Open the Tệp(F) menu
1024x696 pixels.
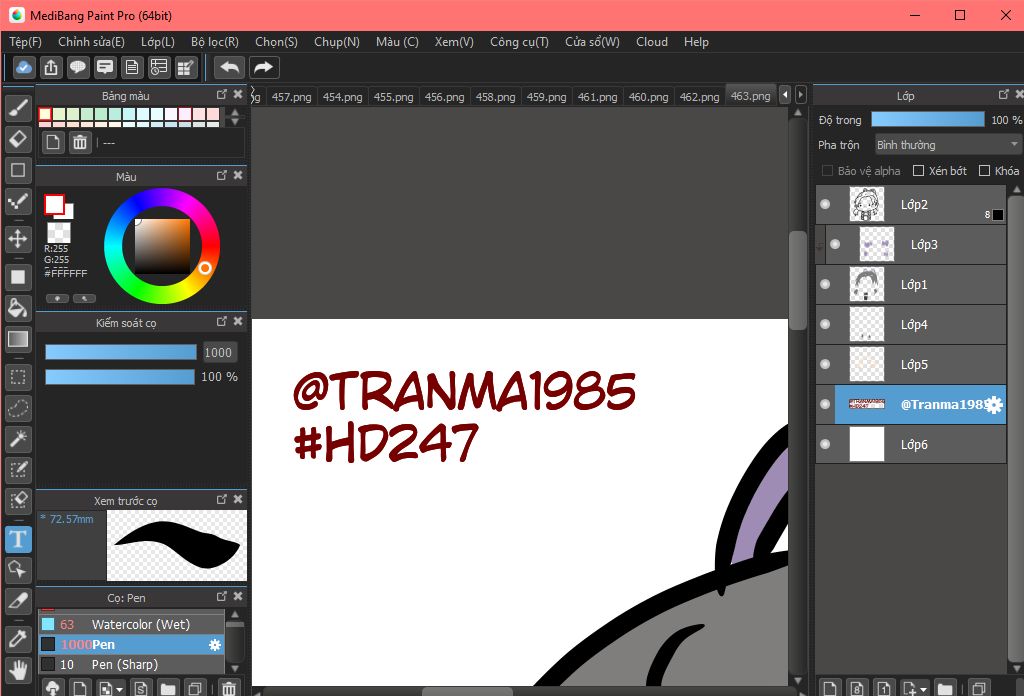pyautogui.click(x=25, y=42)
